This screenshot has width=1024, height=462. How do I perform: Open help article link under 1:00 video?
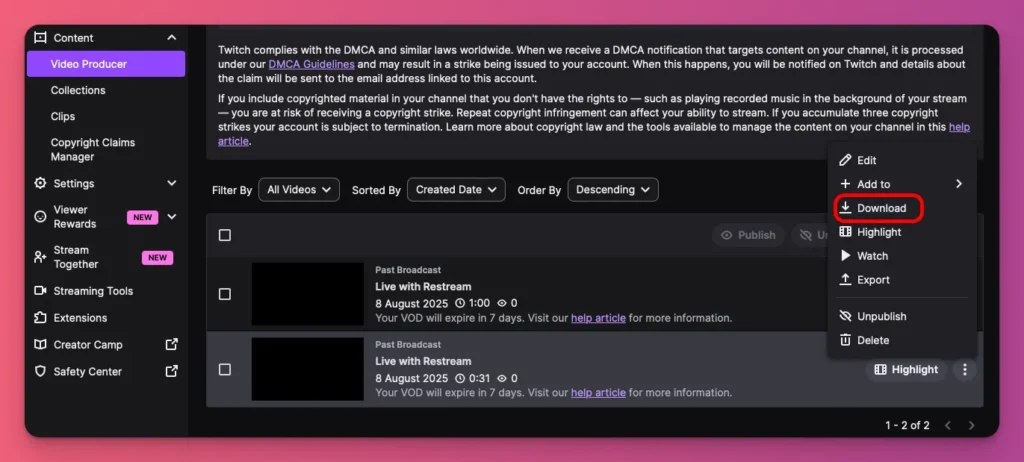pos(598,318)
